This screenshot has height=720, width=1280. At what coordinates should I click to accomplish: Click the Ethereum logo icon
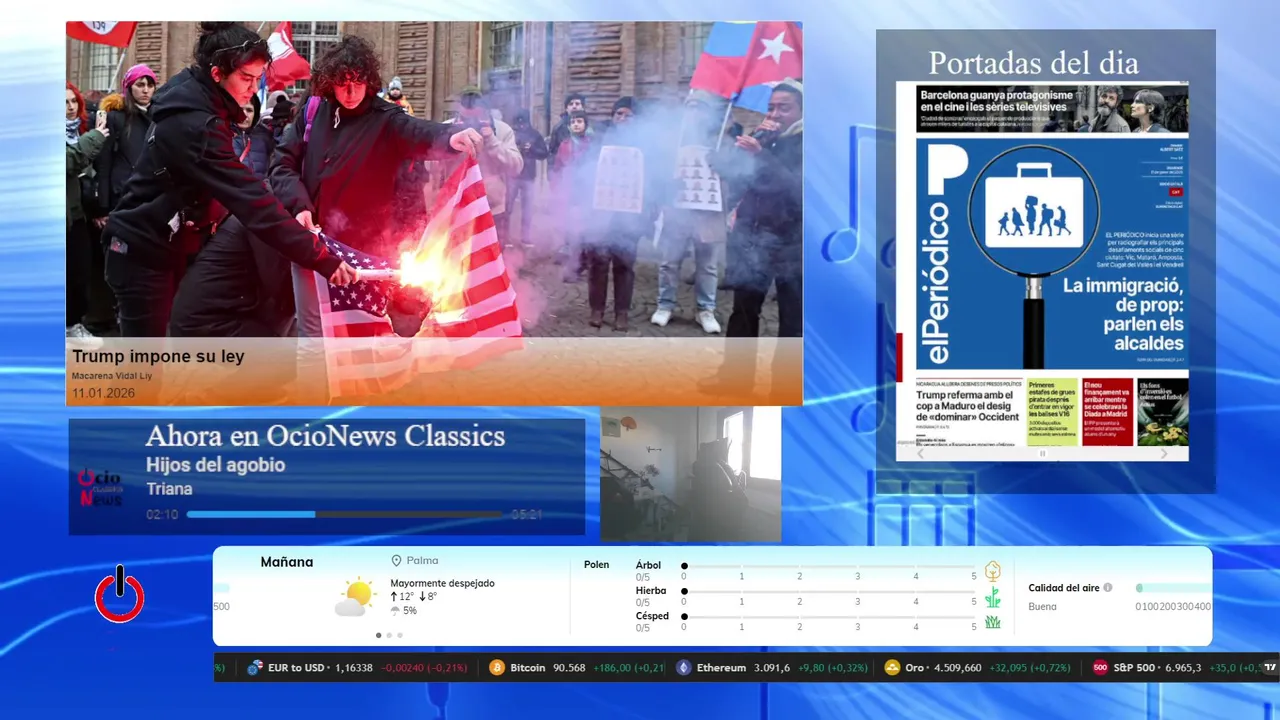pyautogui.click(x=684, y=667)
